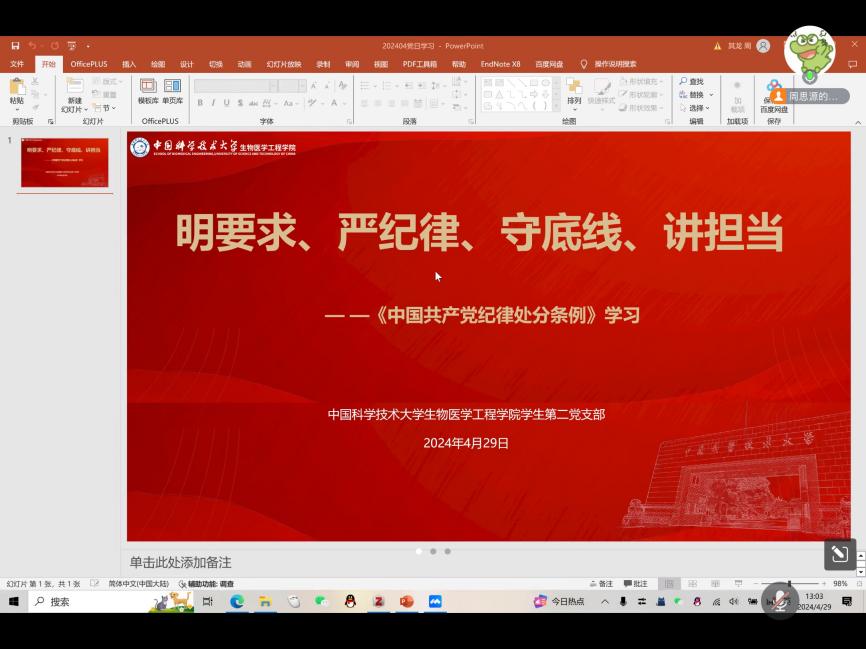Toggle Underline formatting
The height and width of the screenshot is (649, 866).
click(226, 103)
